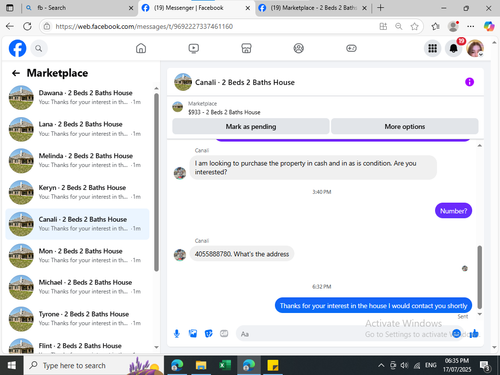The width and height of the screenshot is (500, 375).
Task: Open the Video (Watch) icon
Action: [x=194, y=48]
